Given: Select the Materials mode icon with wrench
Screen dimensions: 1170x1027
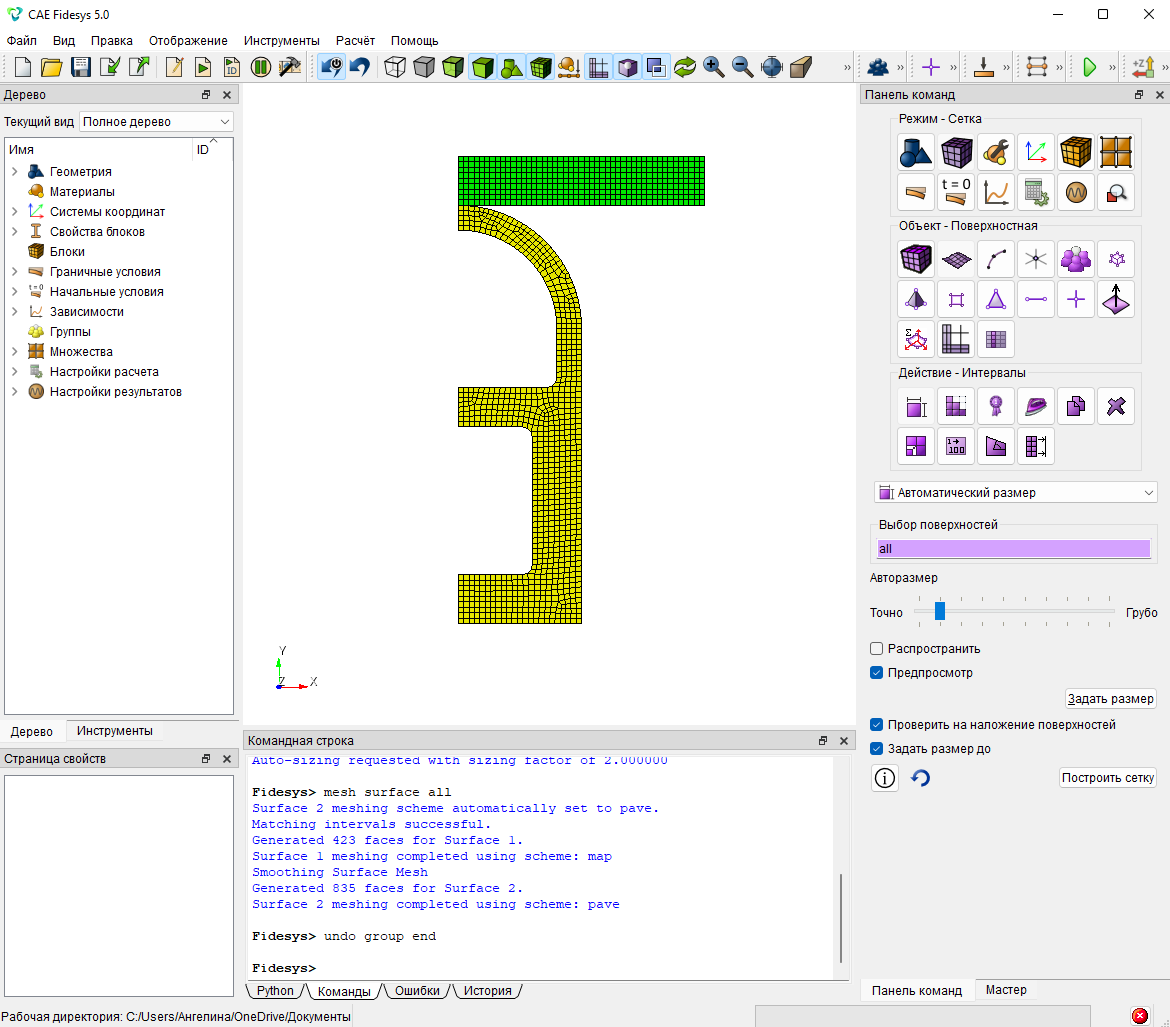Looking at the screenshot, I should [x=995, y=152].
